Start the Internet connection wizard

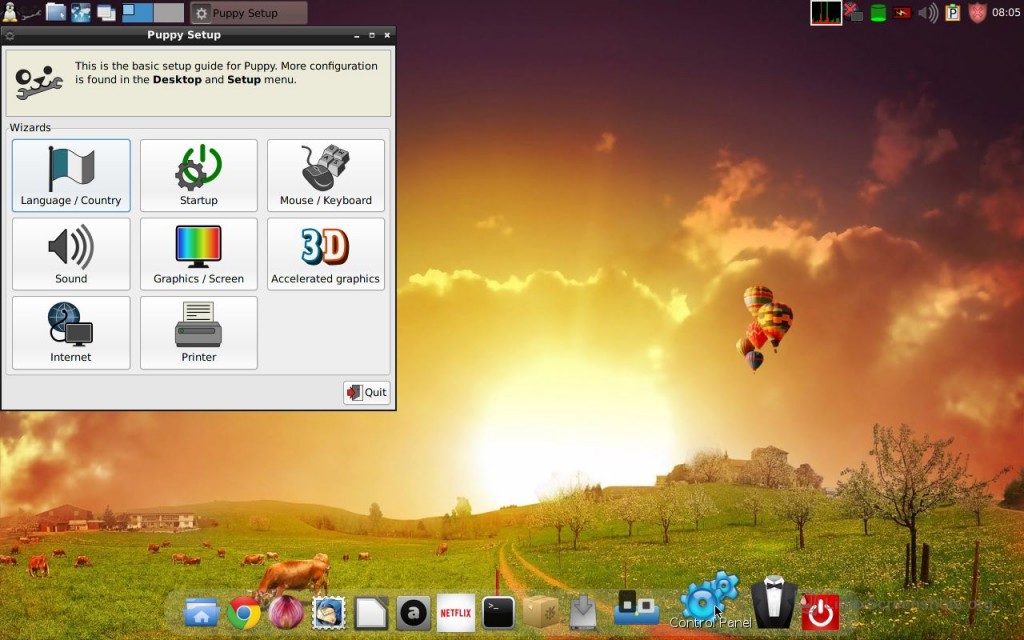point(71,332)
